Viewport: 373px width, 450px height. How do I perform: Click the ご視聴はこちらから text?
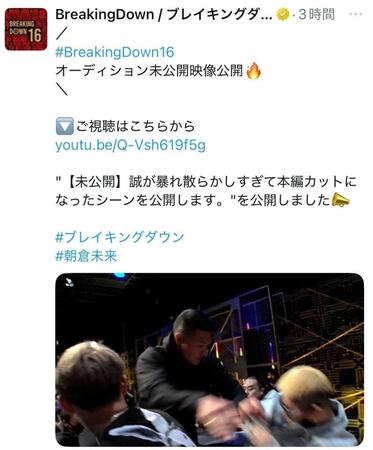click(x=135, y=127)
